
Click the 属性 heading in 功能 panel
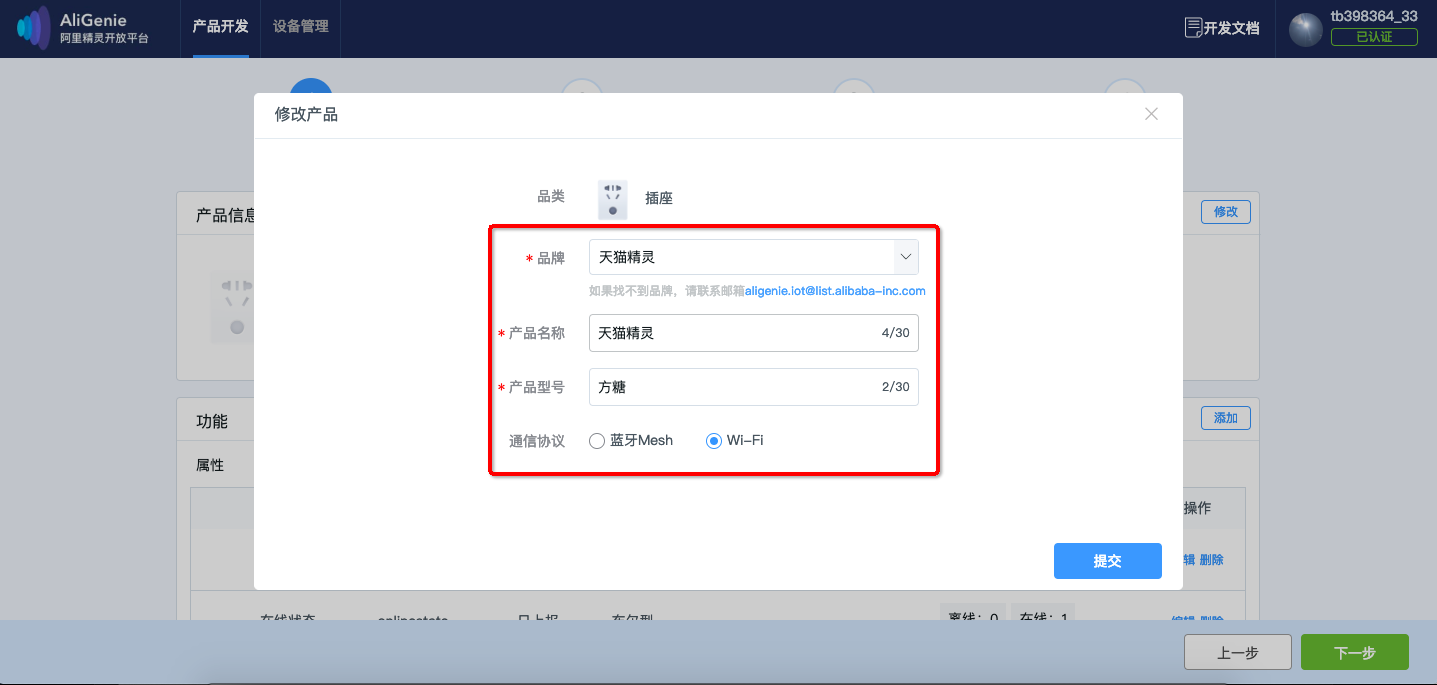(x=210, y=465)
